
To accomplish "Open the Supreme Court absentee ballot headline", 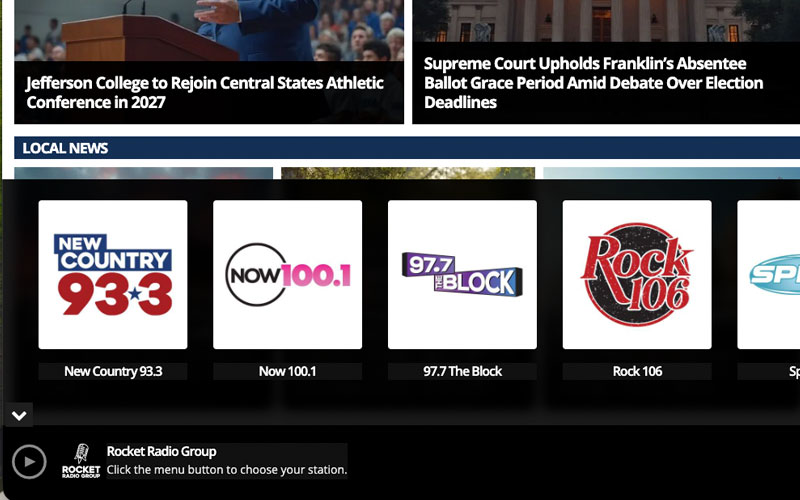I will (593, 83).
